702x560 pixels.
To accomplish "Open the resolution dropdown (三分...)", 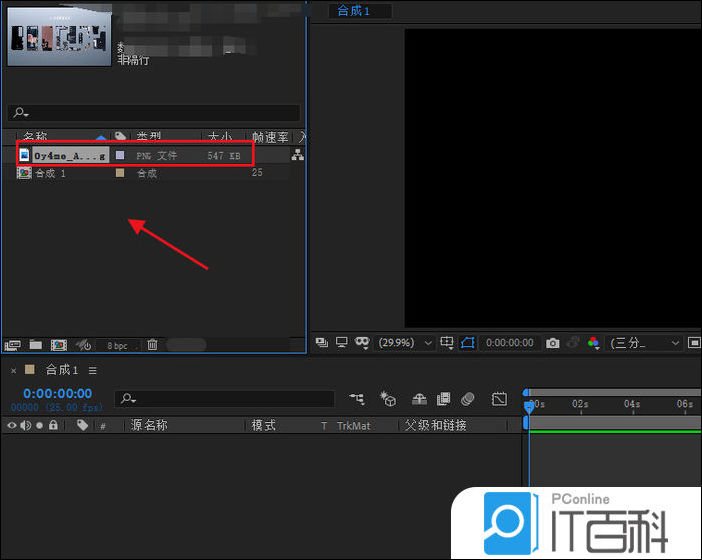I will point(645,343).
